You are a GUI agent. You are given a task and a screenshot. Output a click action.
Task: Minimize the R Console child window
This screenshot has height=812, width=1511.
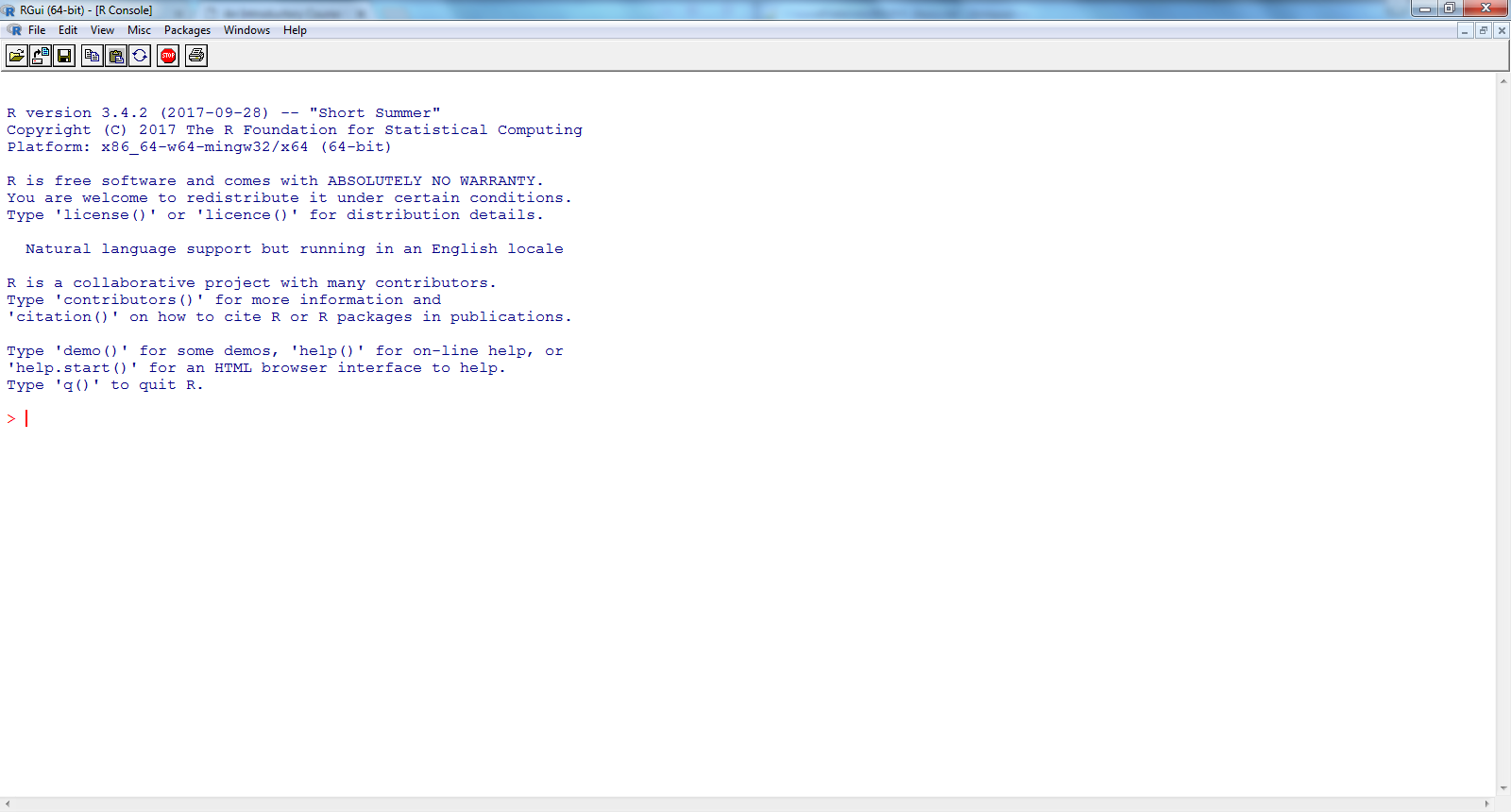click(1465, 30)
